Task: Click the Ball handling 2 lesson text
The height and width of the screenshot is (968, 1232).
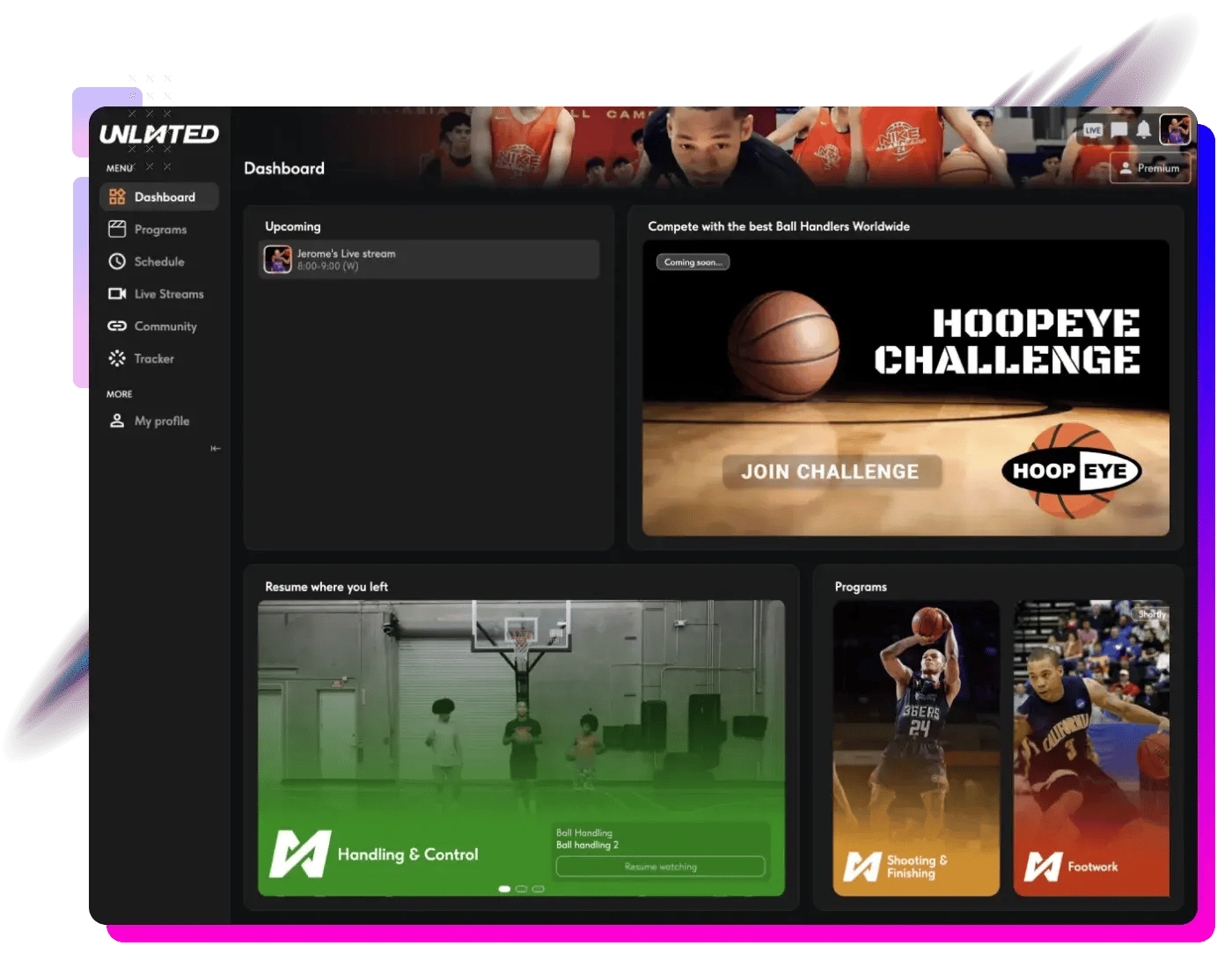Action: pos(587,845)
